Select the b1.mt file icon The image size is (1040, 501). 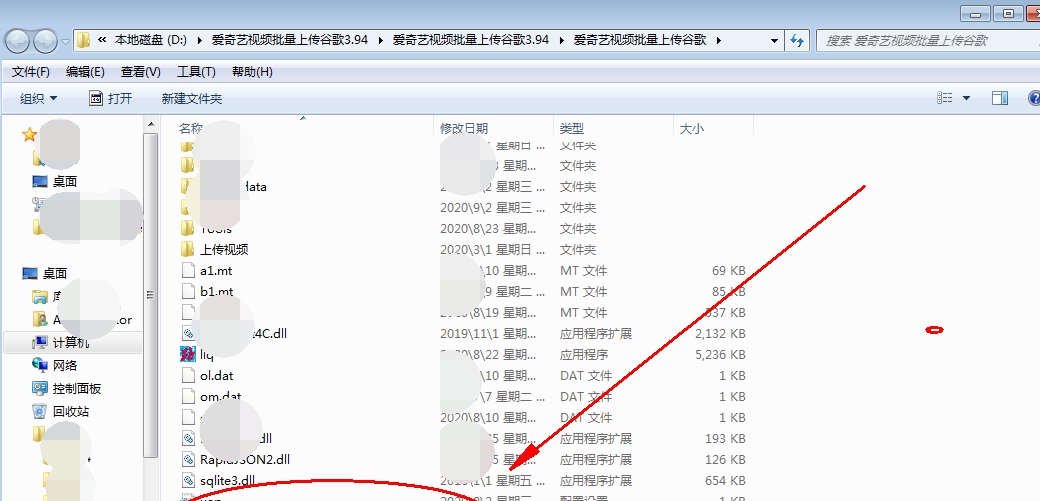coord(188,291)
